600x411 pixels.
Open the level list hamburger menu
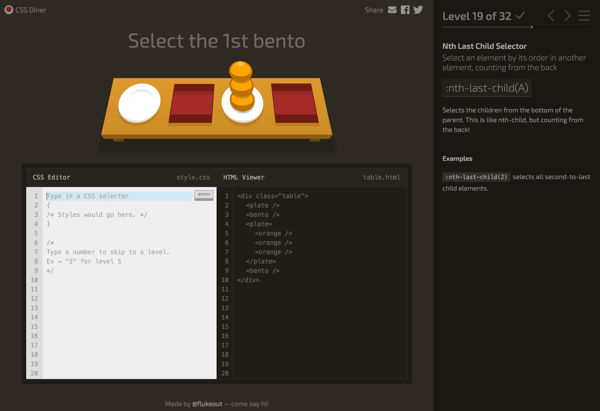point(584,16)
